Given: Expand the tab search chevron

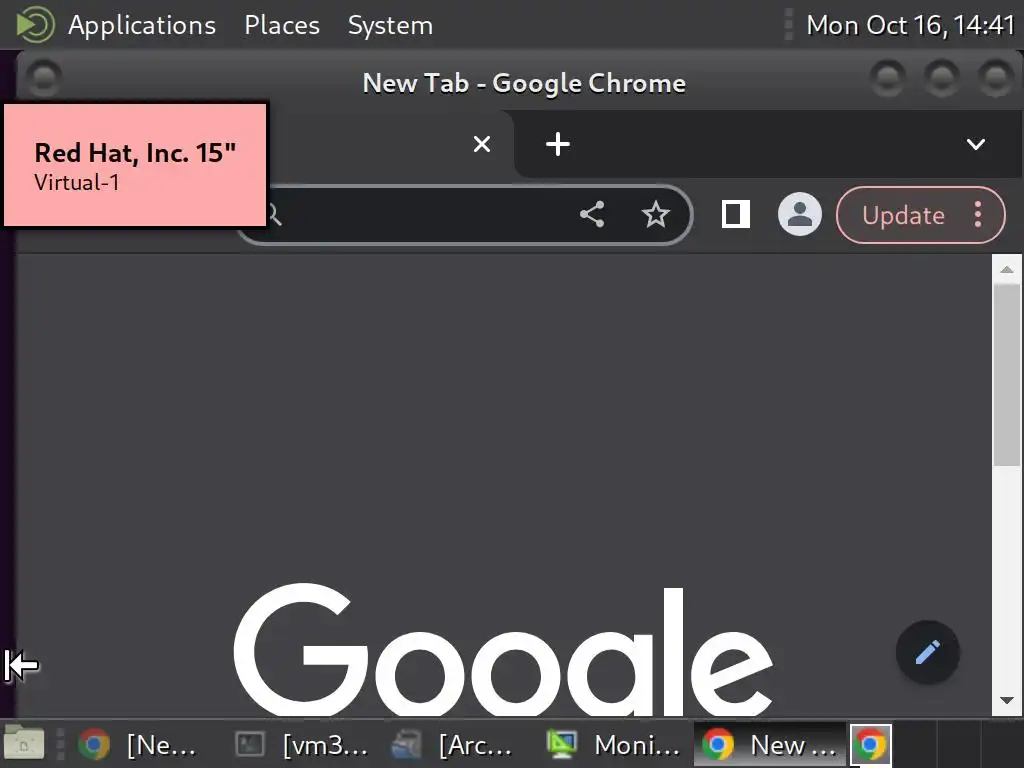Looking at the screenshot, I should (976, 144).
